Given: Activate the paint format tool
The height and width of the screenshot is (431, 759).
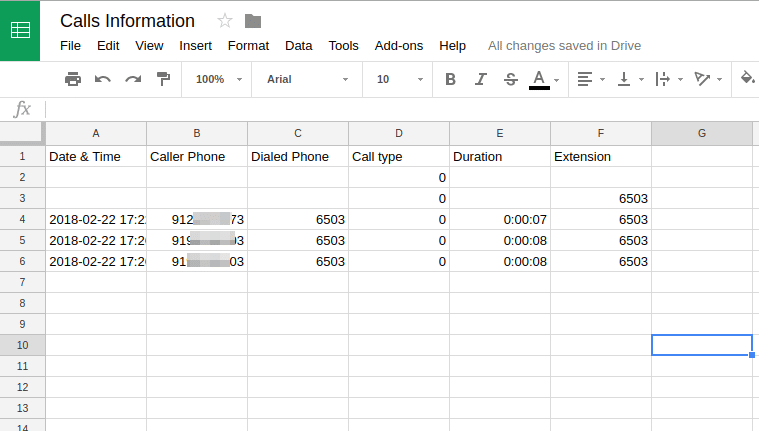Looking at the screenshot, I should coord(163,79).
